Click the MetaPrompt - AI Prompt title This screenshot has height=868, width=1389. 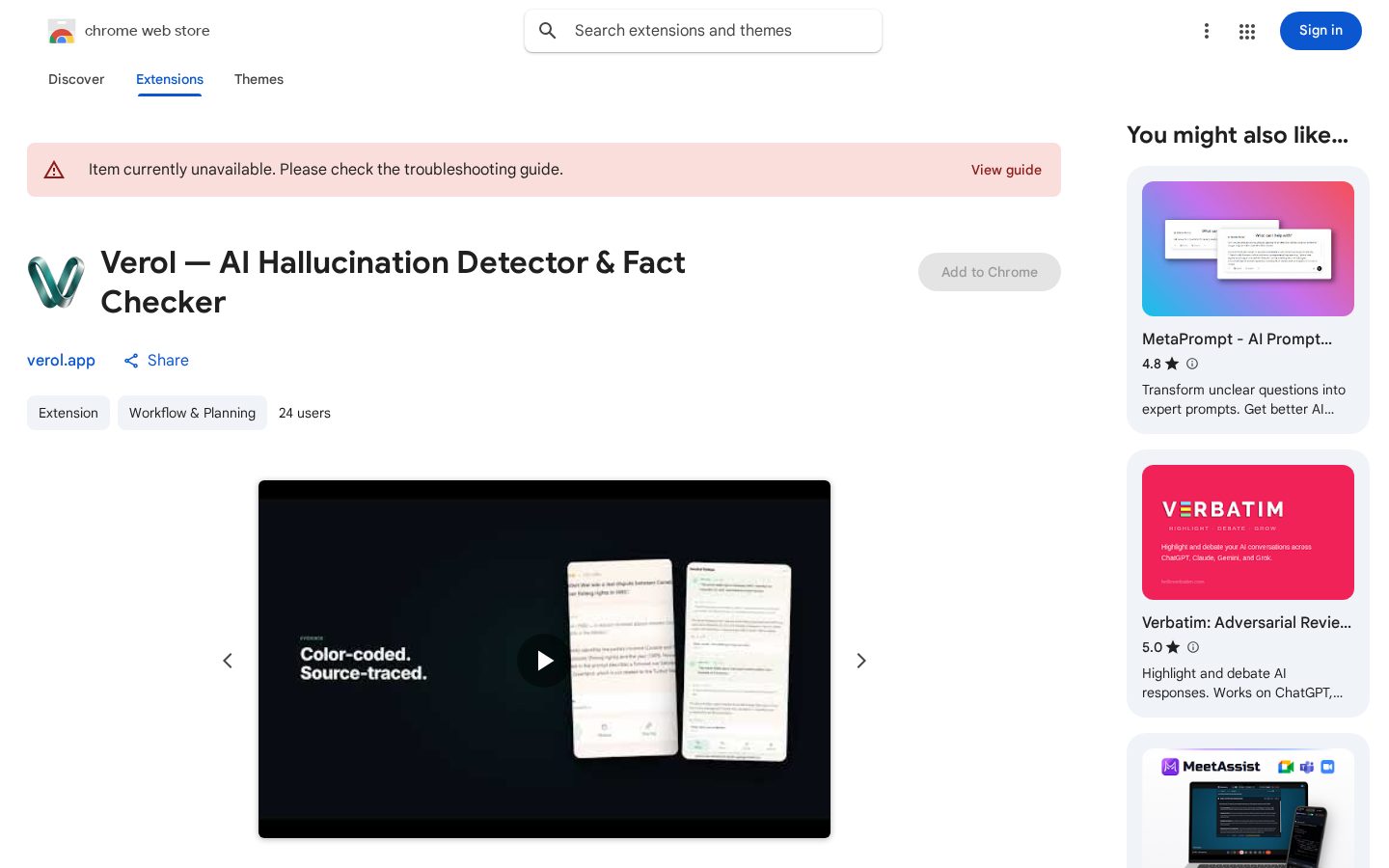click(x=1237, y=339)
